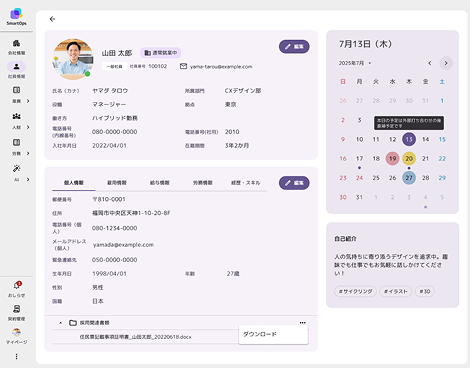
Task: Open マイページ avatar icon in sidebar
Action: [x=16, y=332]
